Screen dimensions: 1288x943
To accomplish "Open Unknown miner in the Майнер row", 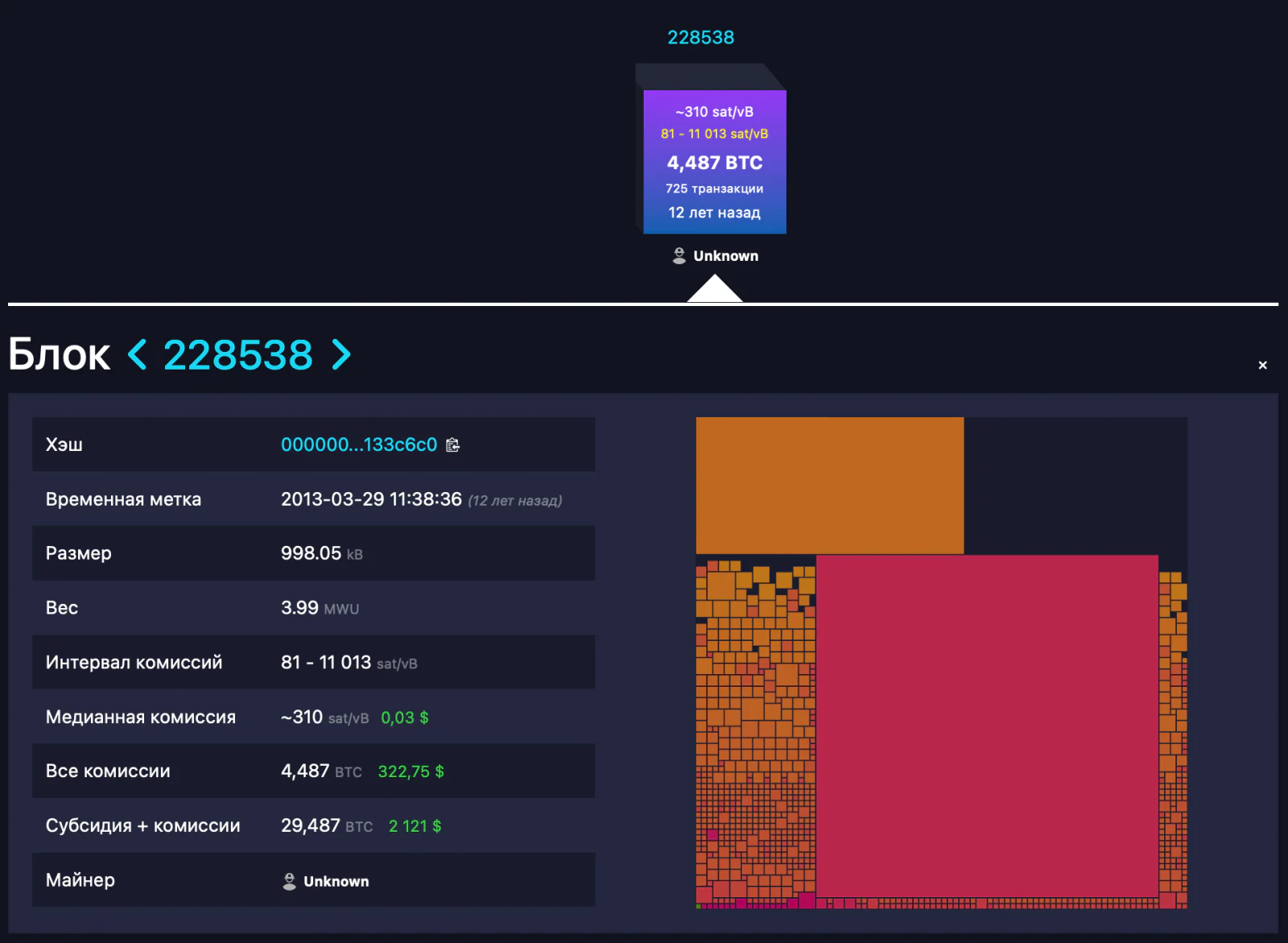I will (336, 882).
